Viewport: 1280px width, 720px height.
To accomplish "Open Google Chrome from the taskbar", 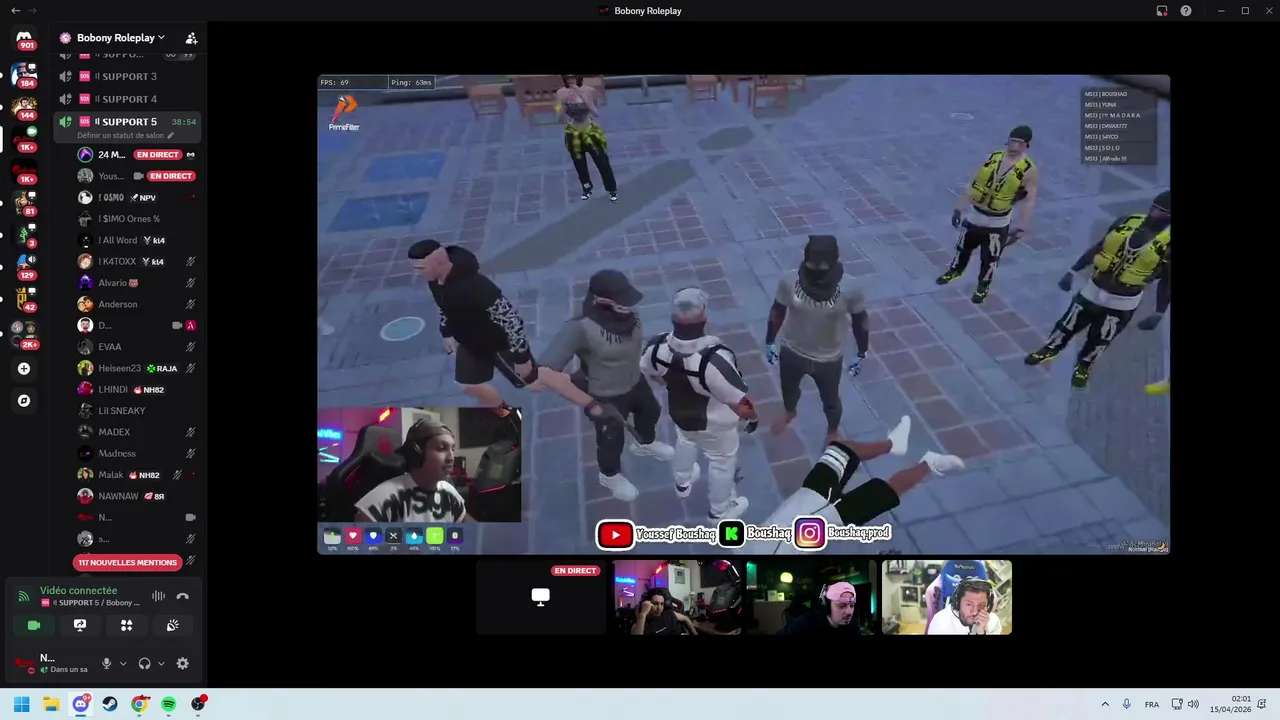I will tap(139, 704).
